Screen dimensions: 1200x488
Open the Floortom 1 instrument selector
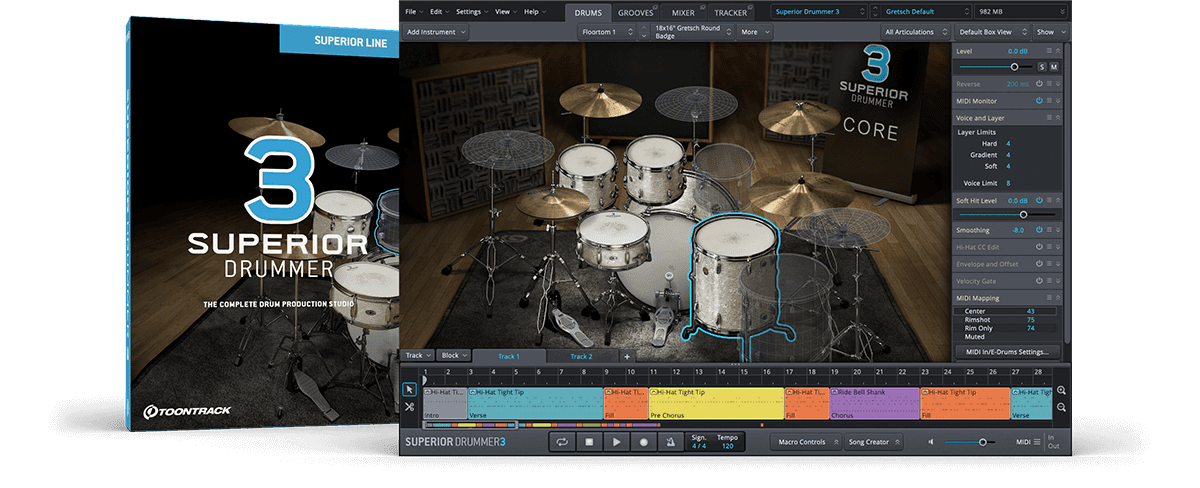click(606, 32)
